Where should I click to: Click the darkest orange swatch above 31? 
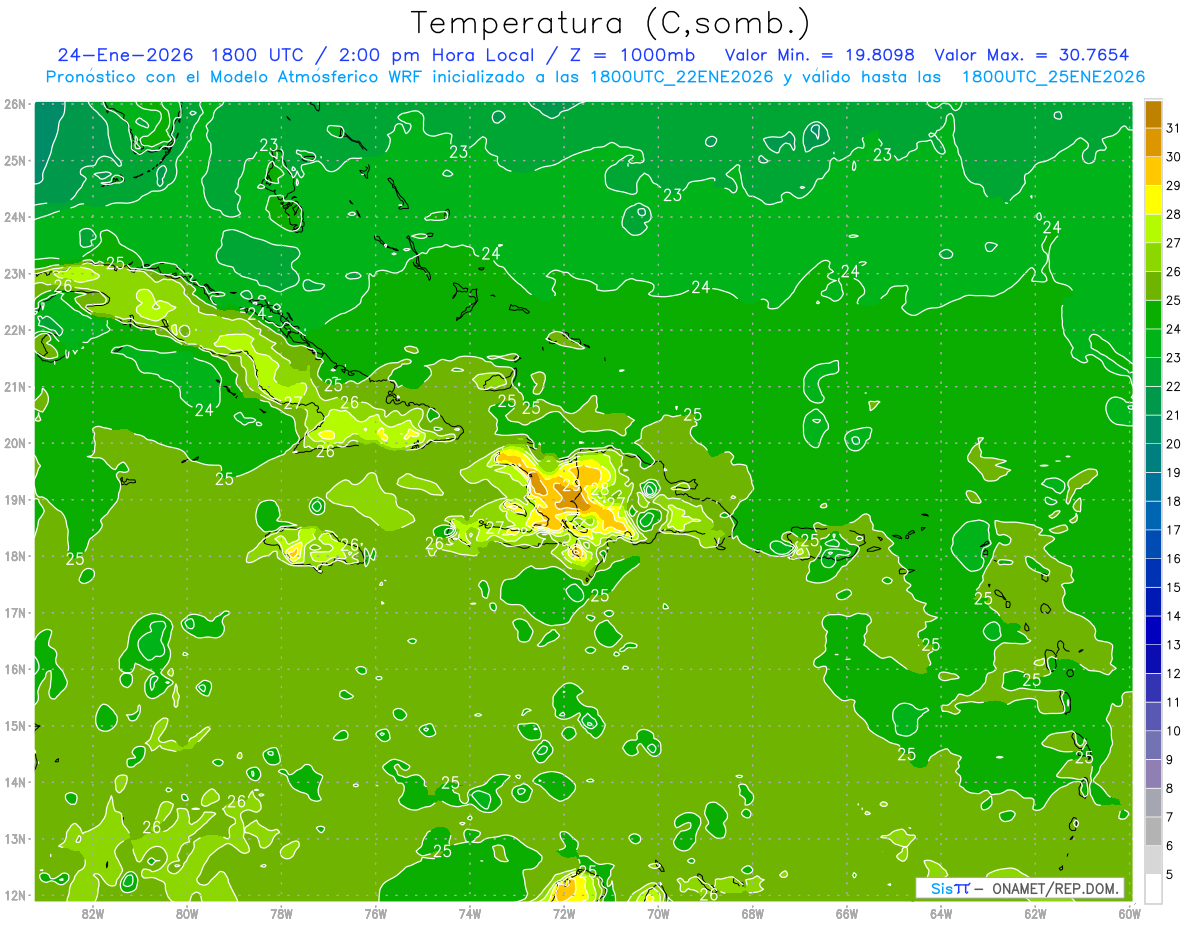(1153, 114)
